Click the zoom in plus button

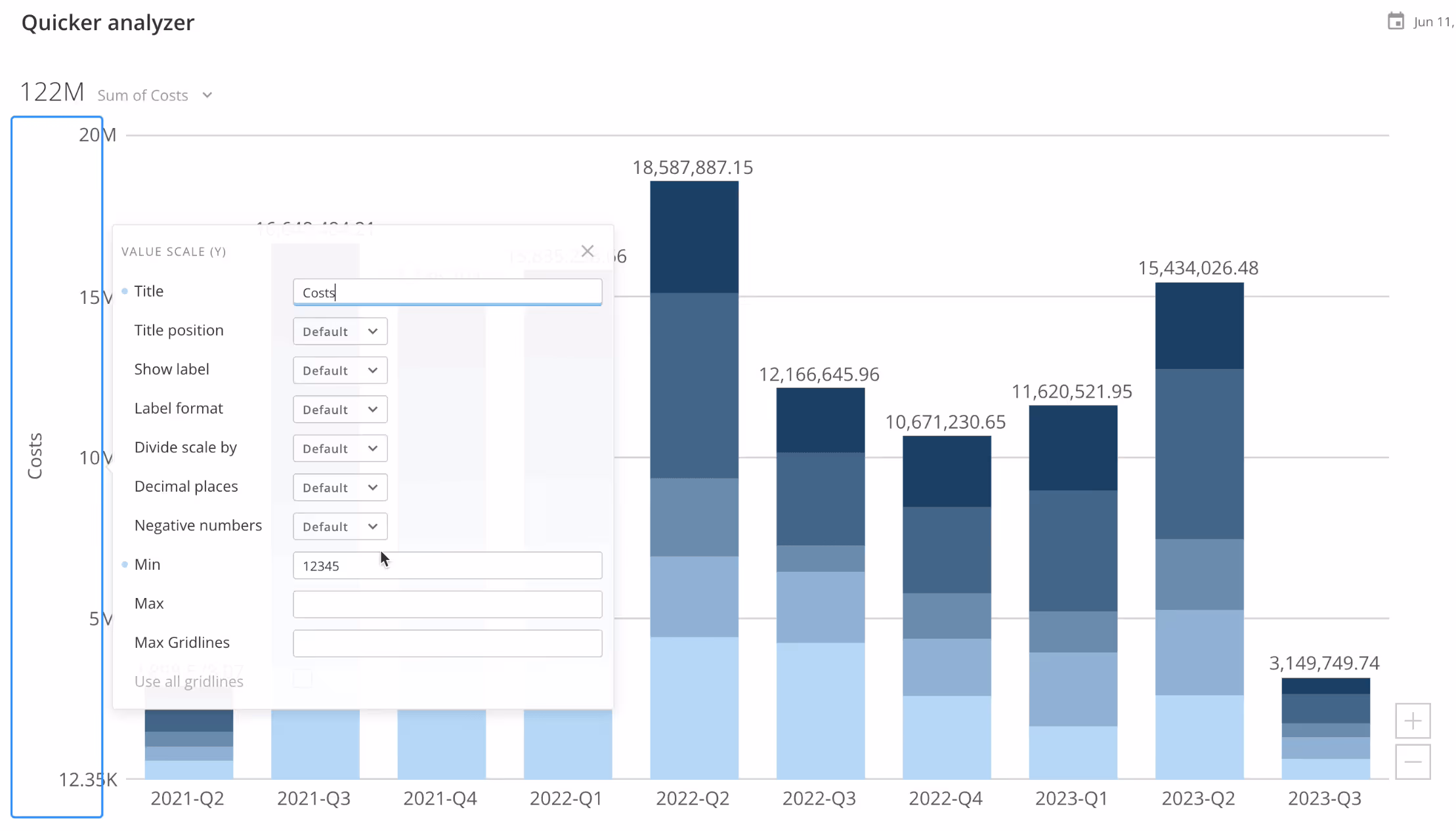1413,721
